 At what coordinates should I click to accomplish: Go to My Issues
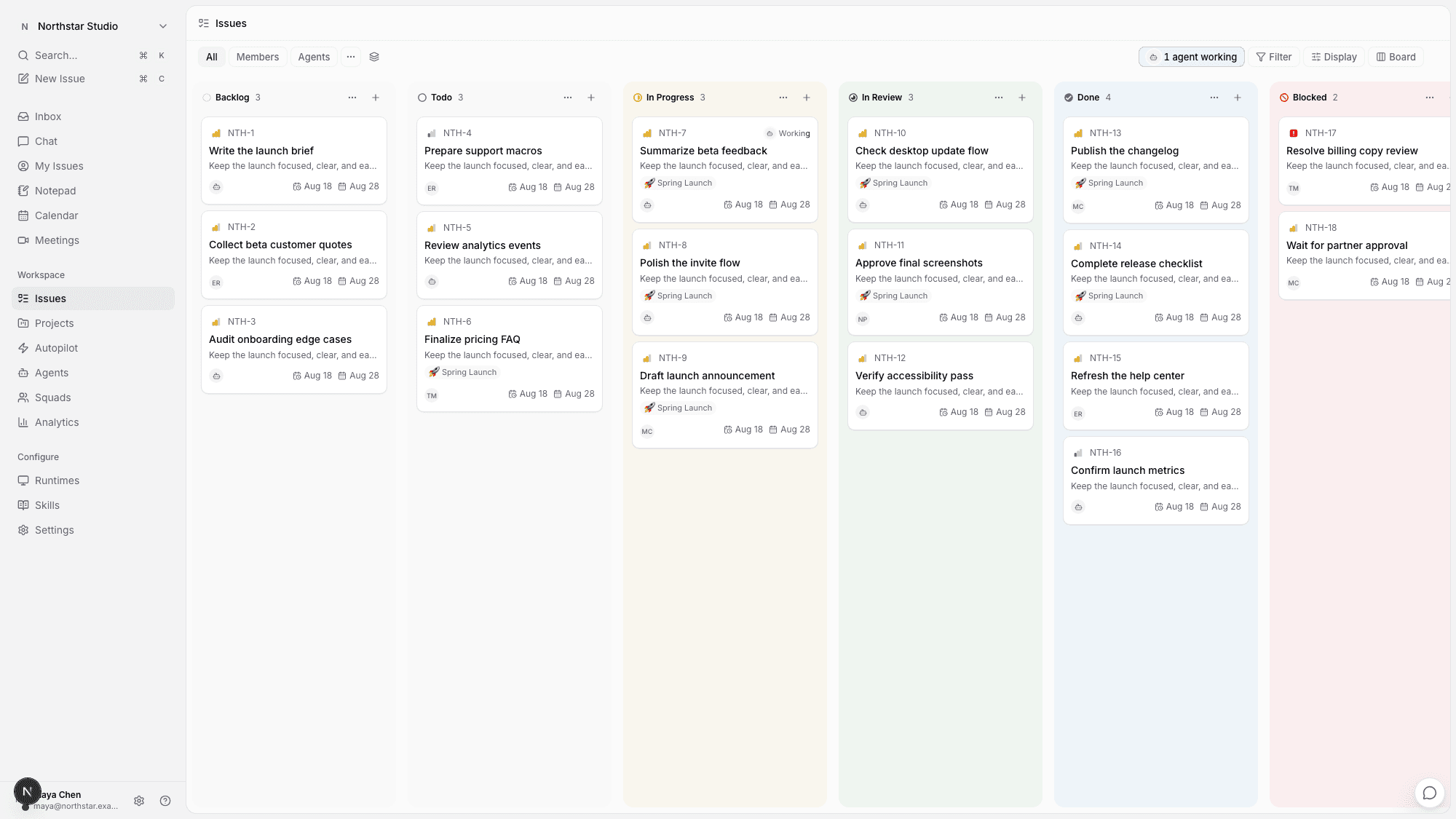(93, 166)
